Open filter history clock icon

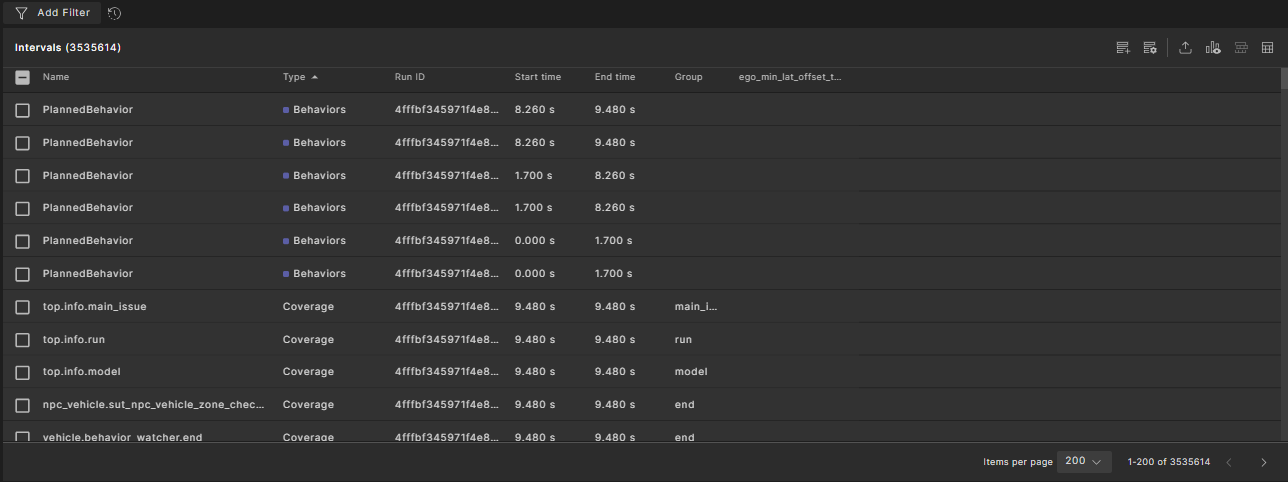(x=114, y=13)
